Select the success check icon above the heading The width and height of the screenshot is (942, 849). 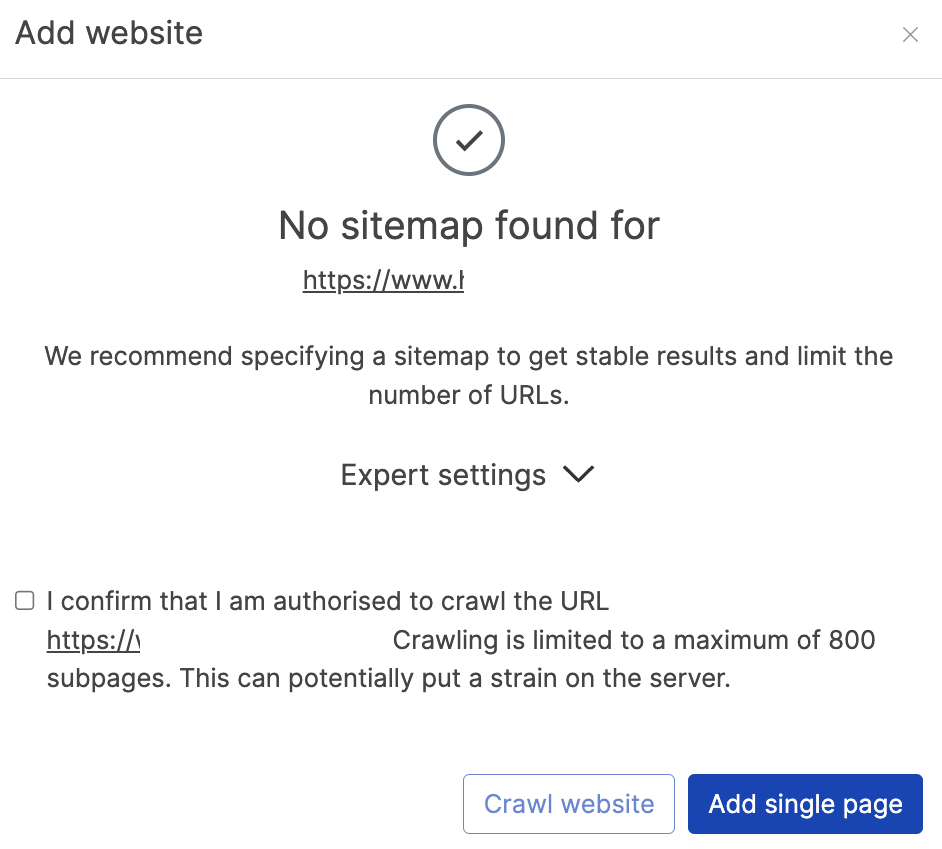coord(468,140)
